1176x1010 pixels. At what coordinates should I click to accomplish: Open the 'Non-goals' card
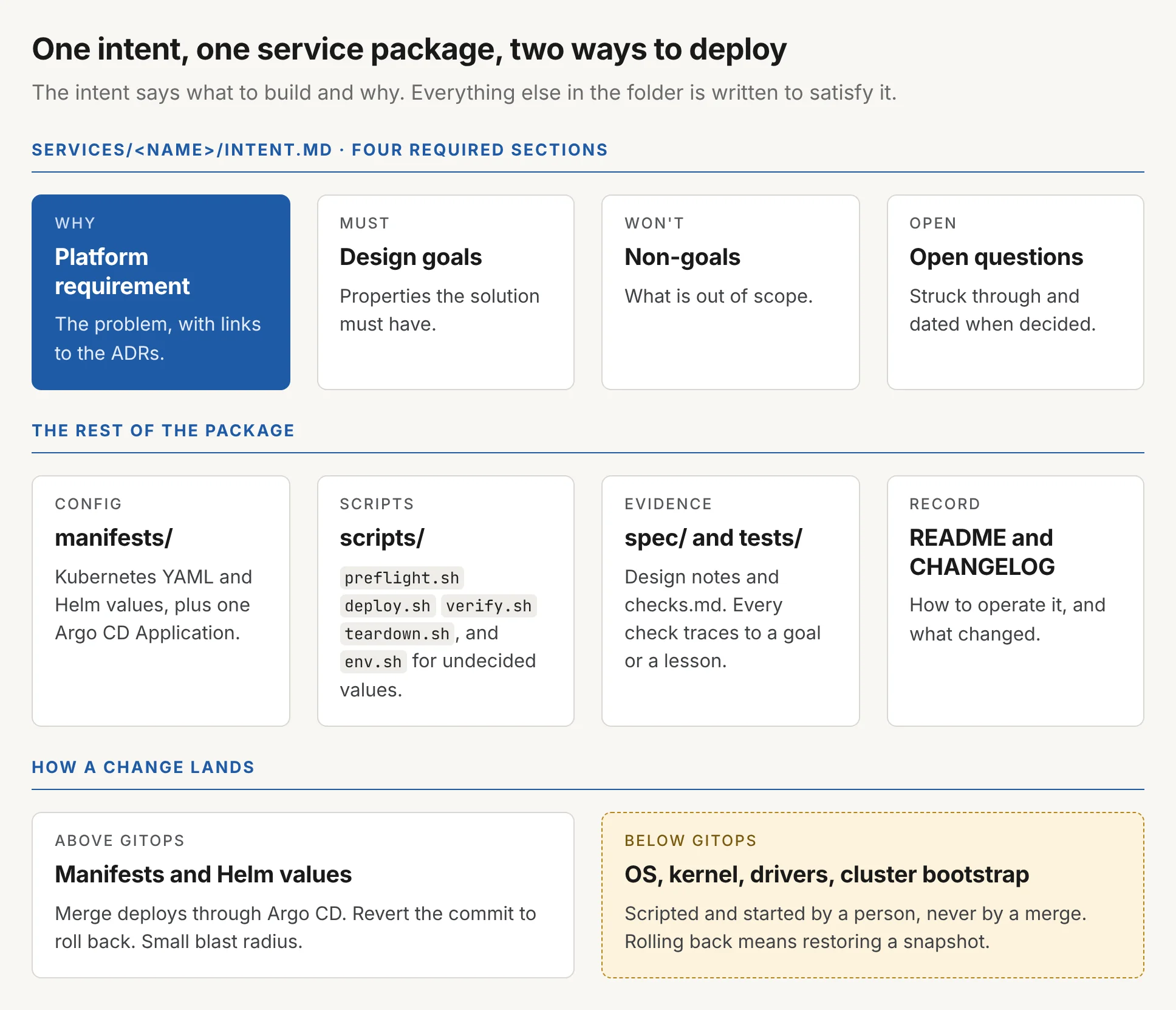click(x=731, y=292)
